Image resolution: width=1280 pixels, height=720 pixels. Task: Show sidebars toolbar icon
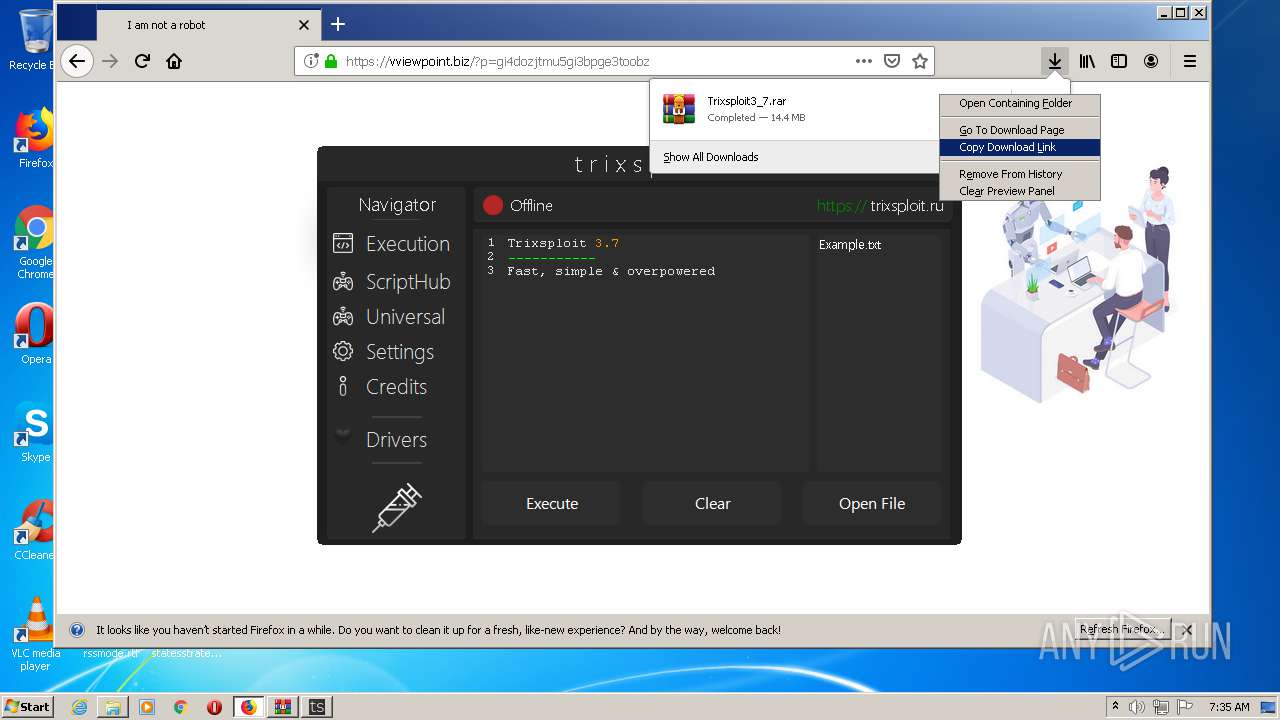click(x=1119, y=61)
